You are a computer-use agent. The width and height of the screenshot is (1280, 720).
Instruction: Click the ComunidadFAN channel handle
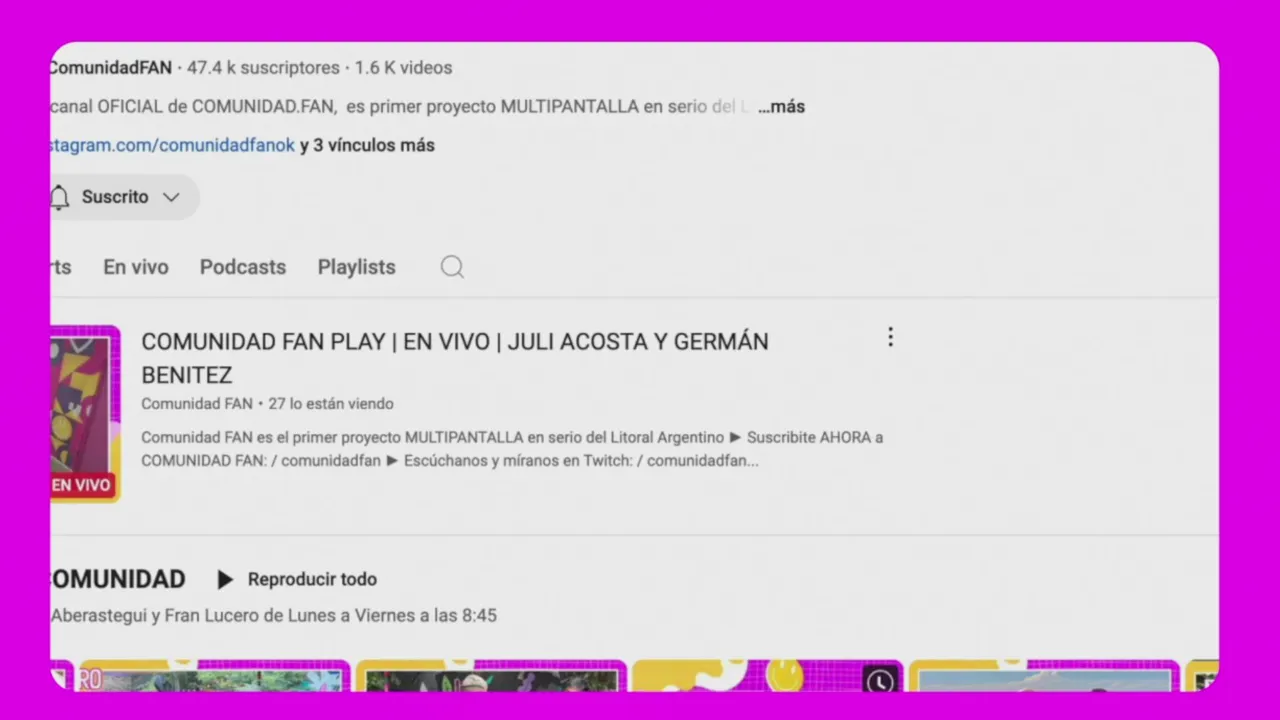pyautogui.click(x=111, y=68)
